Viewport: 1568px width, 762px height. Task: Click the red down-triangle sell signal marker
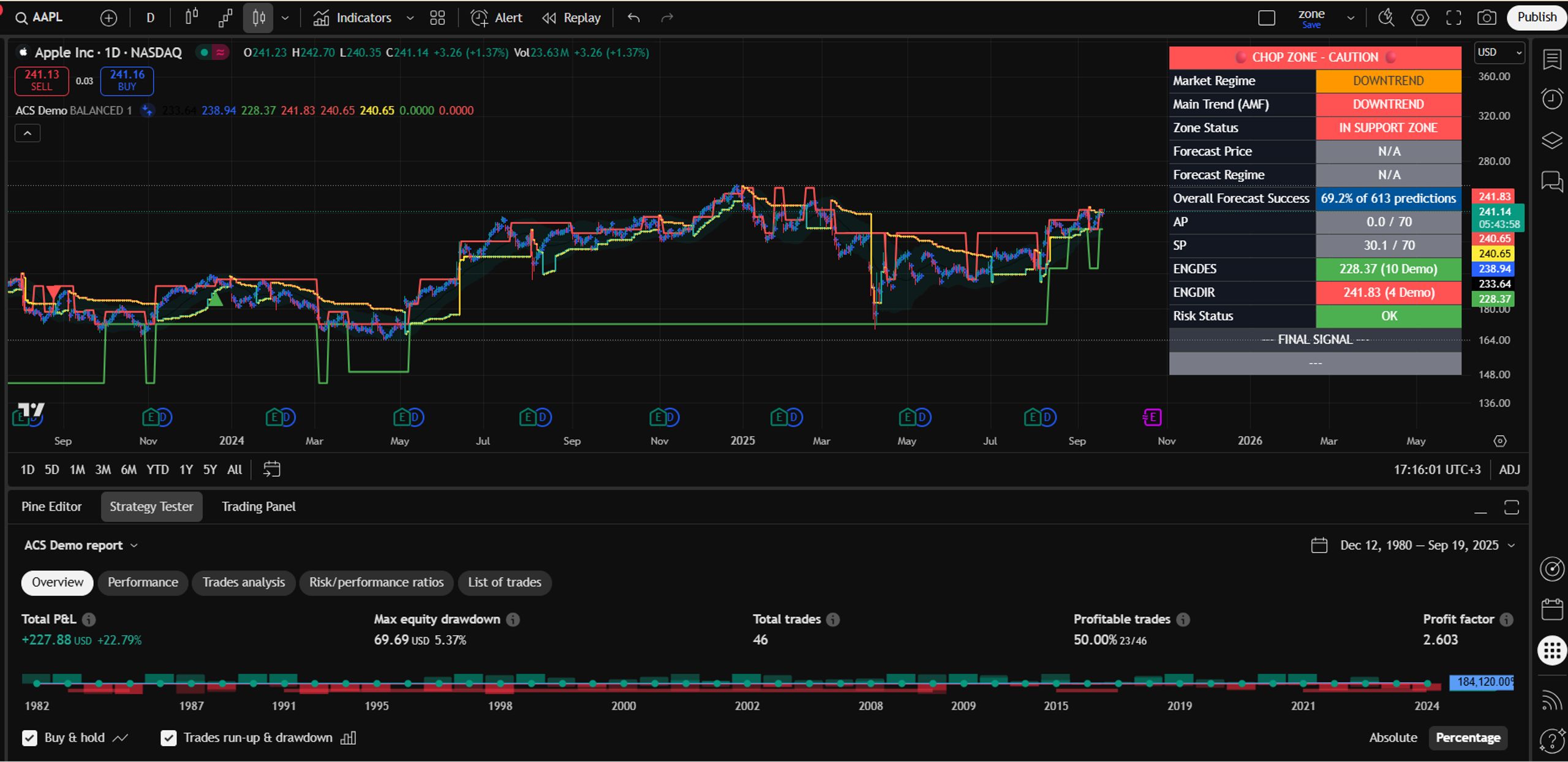tap(53, 292)
